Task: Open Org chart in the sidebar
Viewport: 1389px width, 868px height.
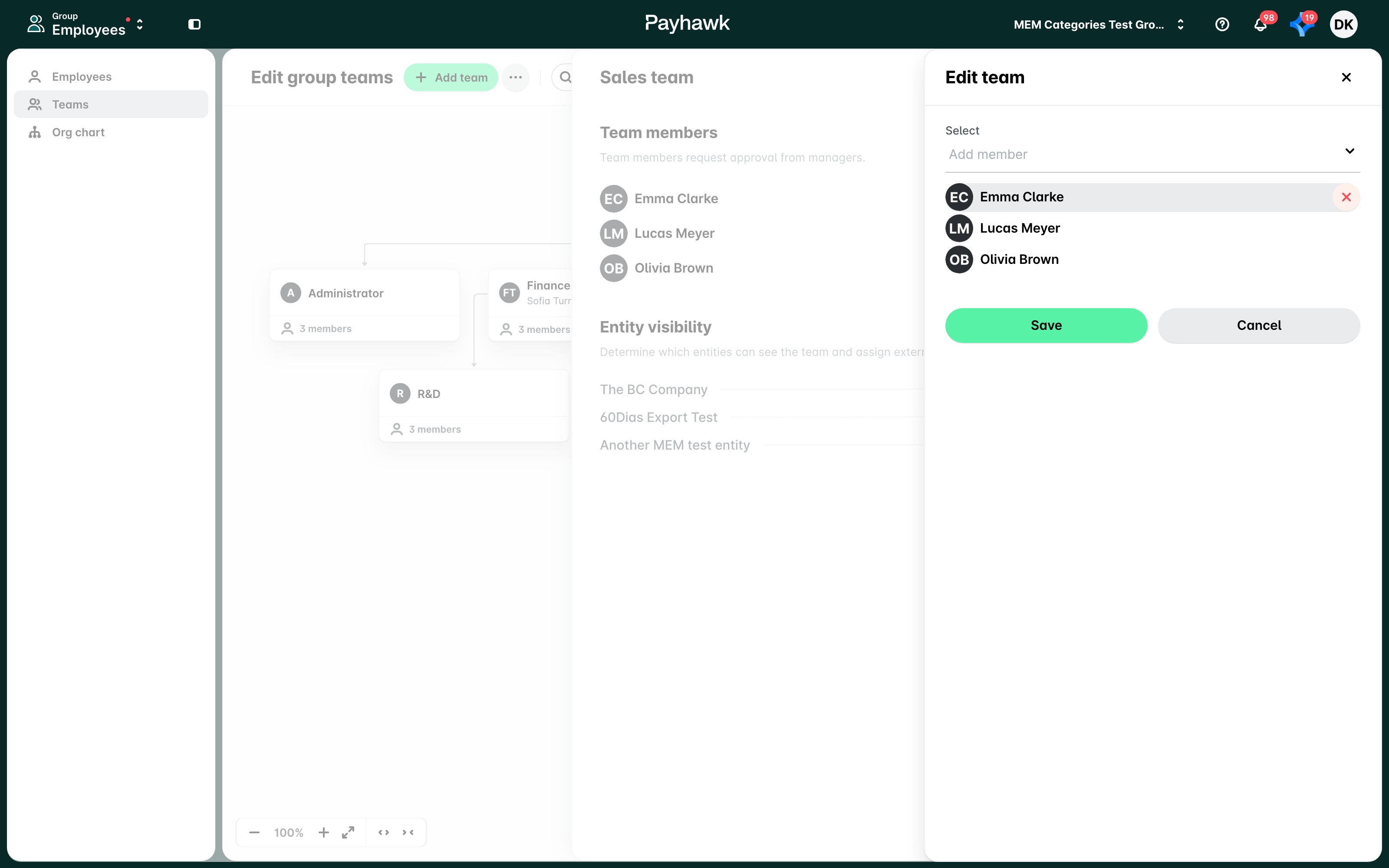Action: tap(111, 132)
